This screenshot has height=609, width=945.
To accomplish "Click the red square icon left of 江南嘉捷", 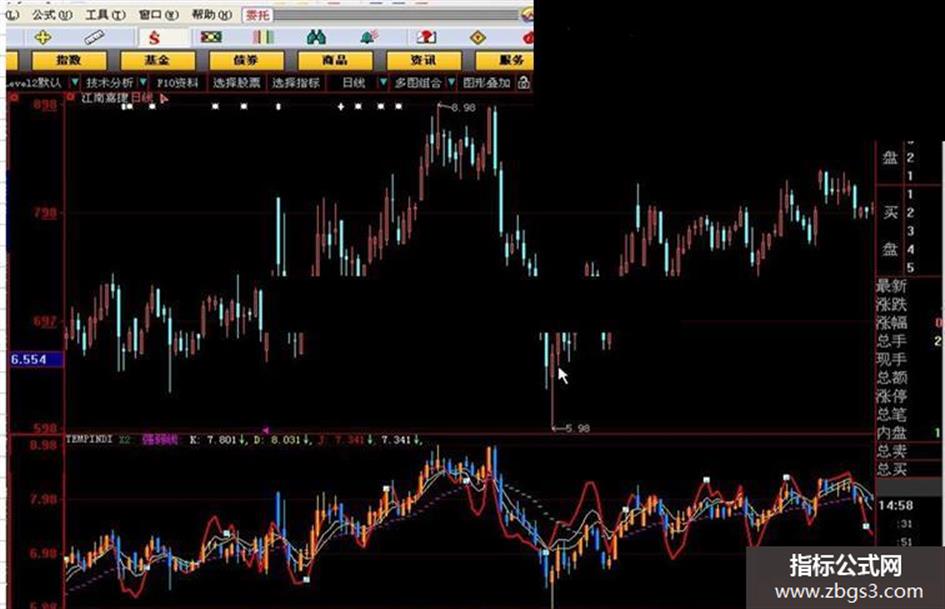I will (71, 97).
